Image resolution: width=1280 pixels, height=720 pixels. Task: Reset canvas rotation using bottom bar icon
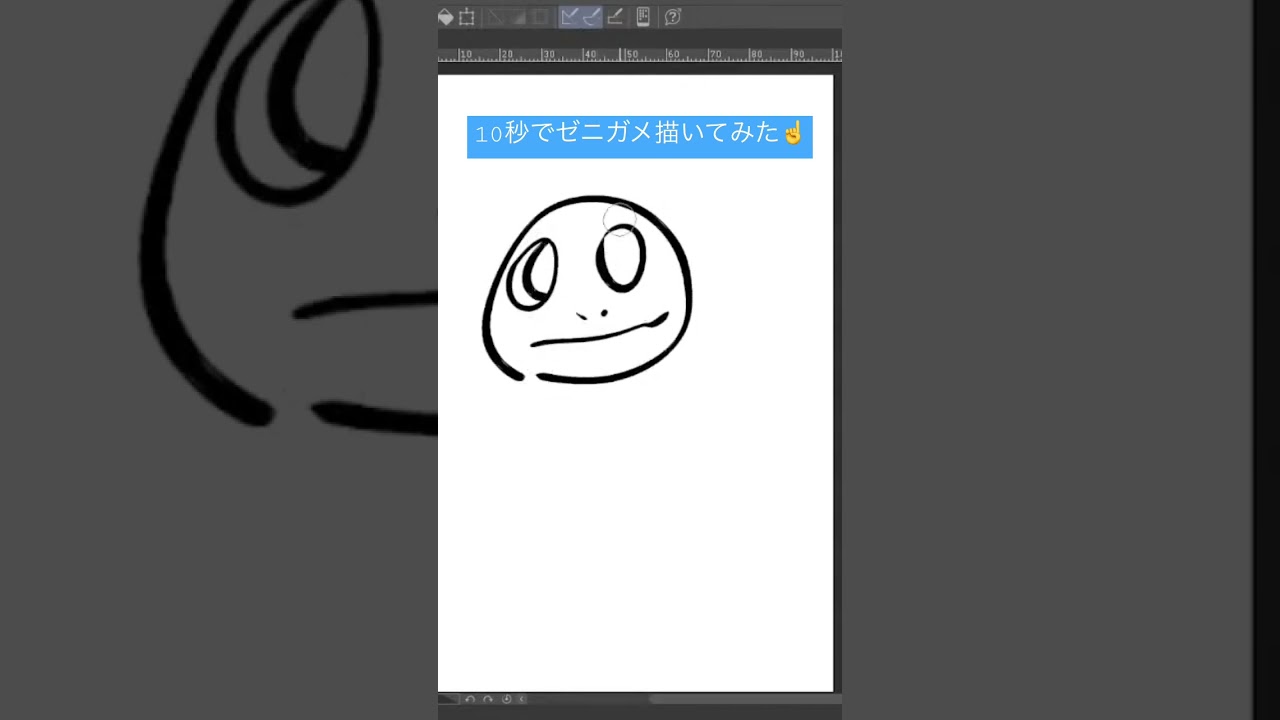(x=506, y=700)
